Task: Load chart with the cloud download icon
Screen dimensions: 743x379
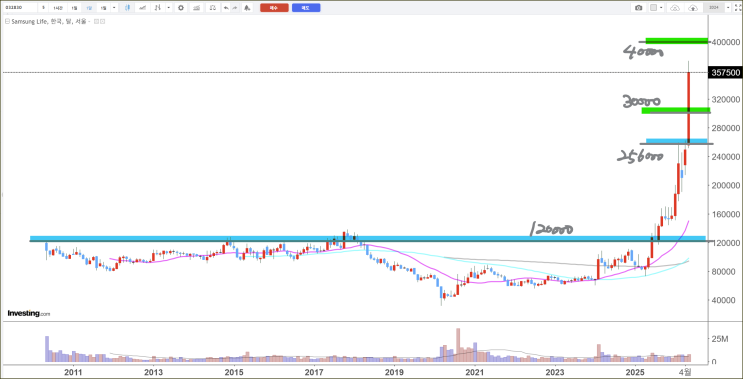Action: [x=675, y=8]
